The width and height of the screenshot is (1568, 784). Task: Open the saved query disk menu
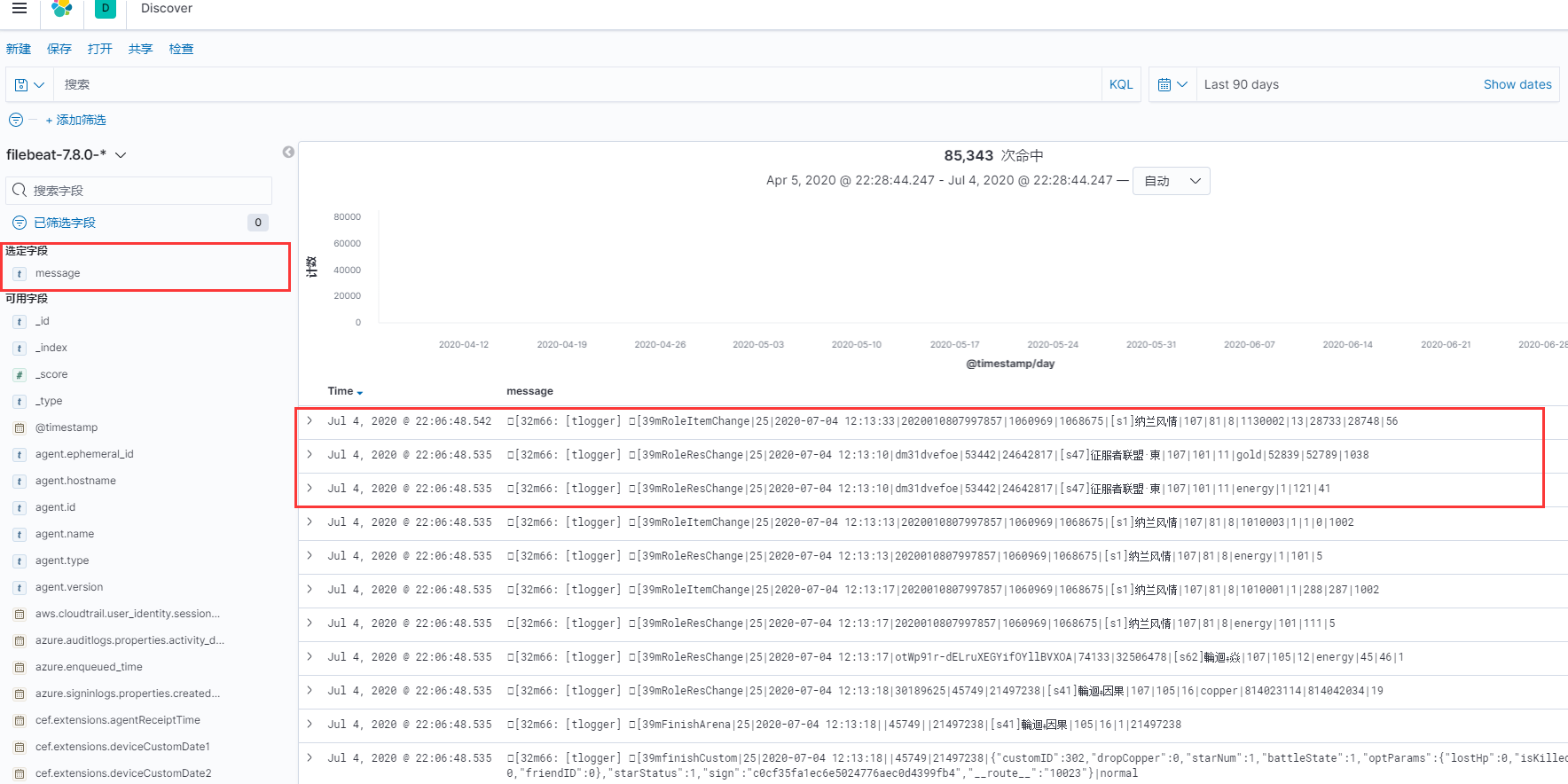point(29,85)
